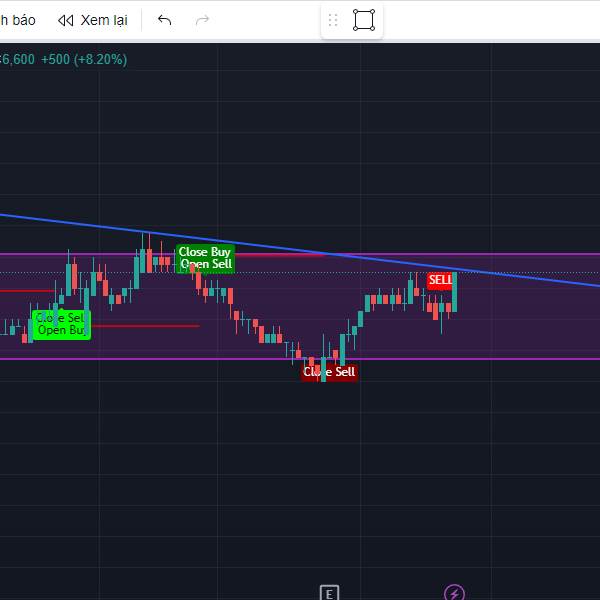Click the Xem lại replay button
Image resolution: width=600 pixels, height=600 pixels.
(93, 20)
